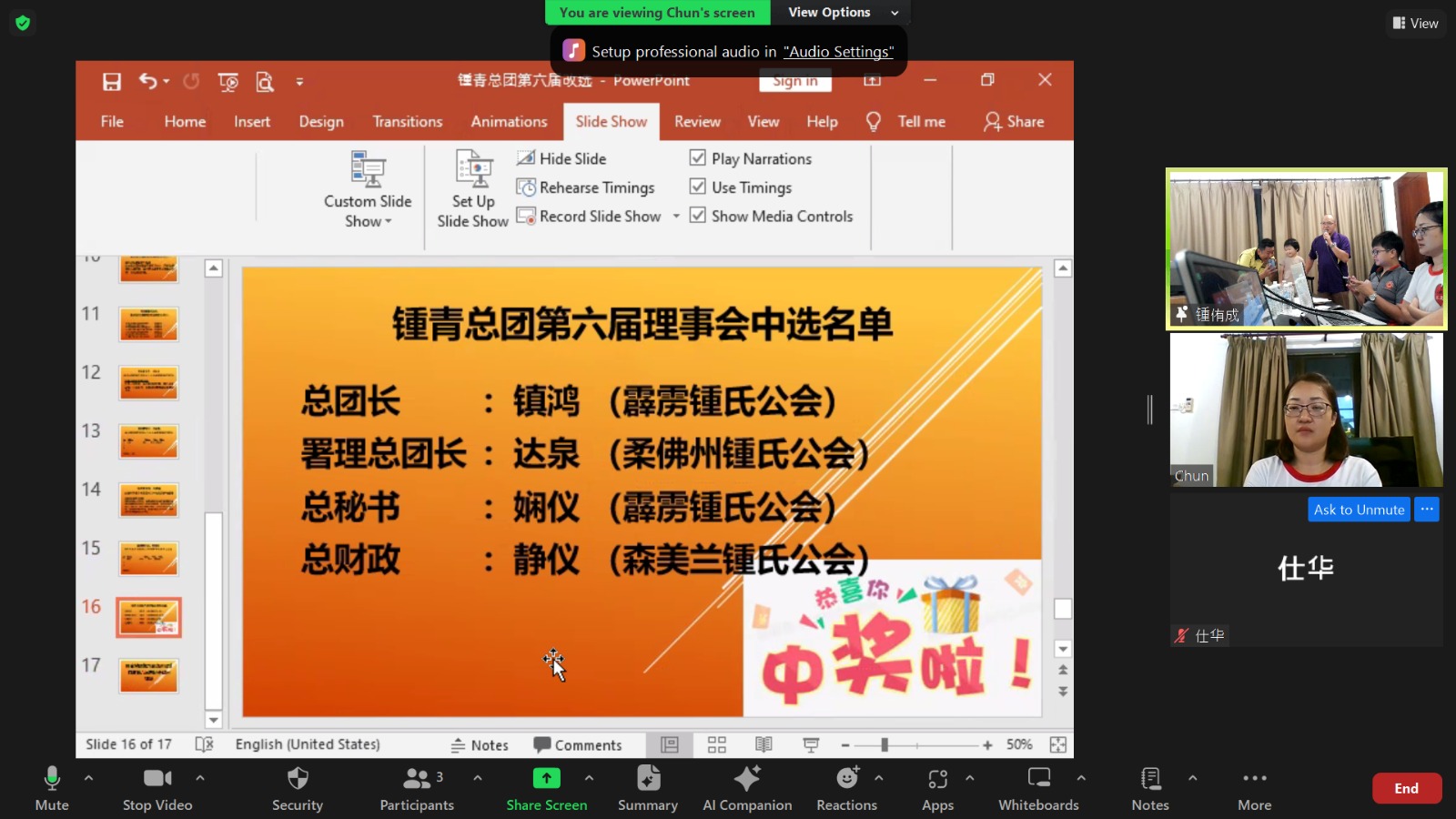Image resolution: width=1456 pixels, height=819 pixels.
Task: Save the presentation via Quick Access toolbar
Action: point(111,81)
